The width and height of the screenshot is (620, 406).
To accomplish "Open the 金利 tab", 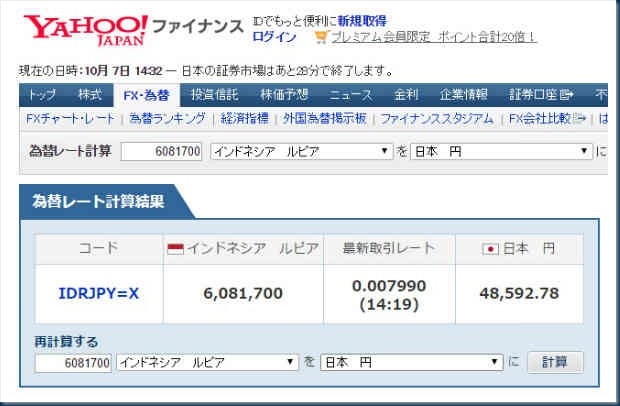I will [406, 95].
